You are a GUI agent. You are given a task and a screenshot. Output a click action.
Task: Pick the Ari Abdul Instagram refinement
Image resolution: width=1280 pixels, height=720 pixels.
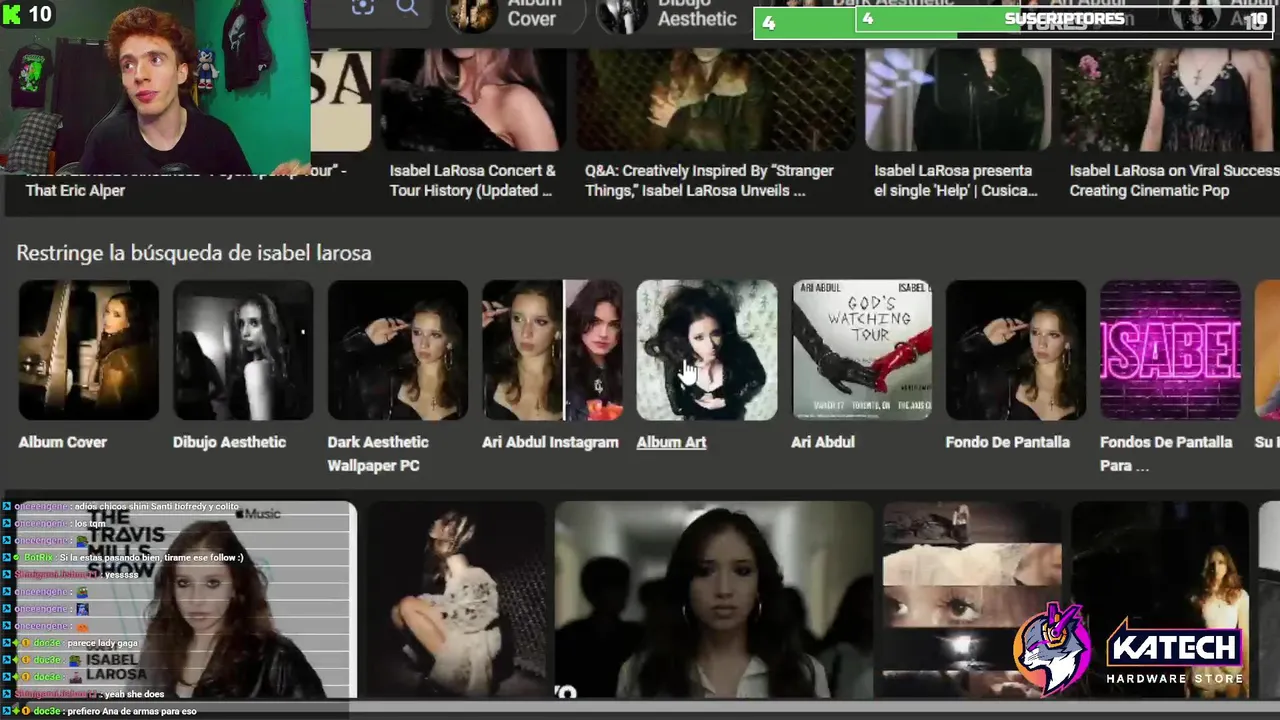tap(551, 366)
